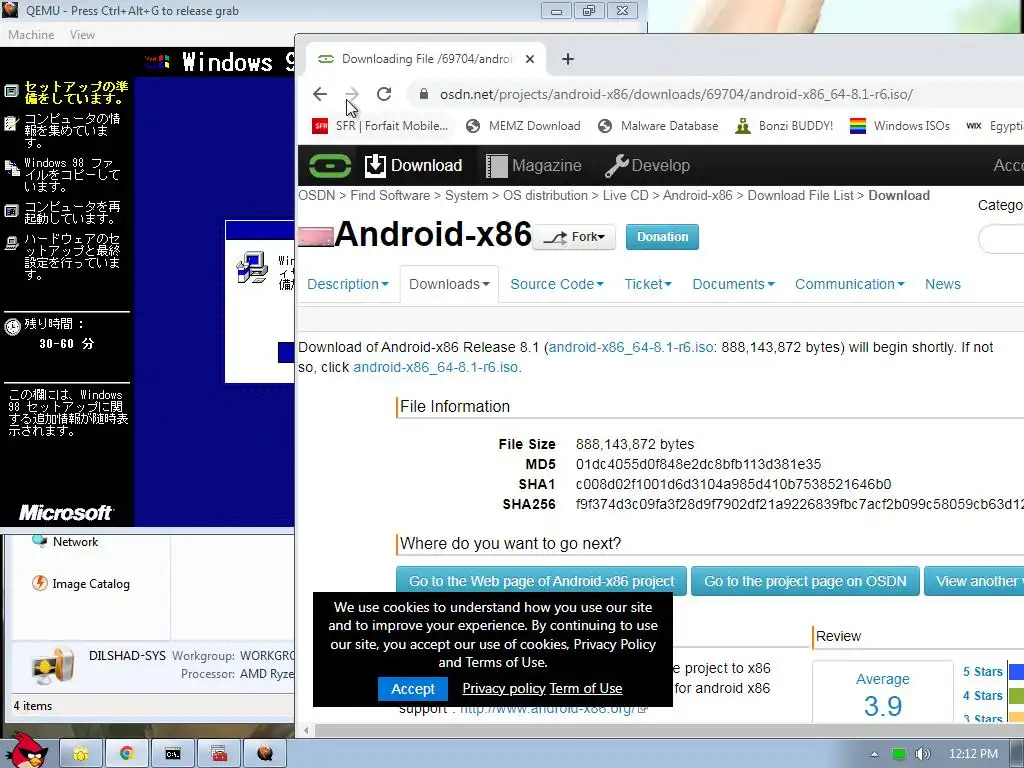Open the SFR Forfait Mobile bookmark

[x=380, y=126]
